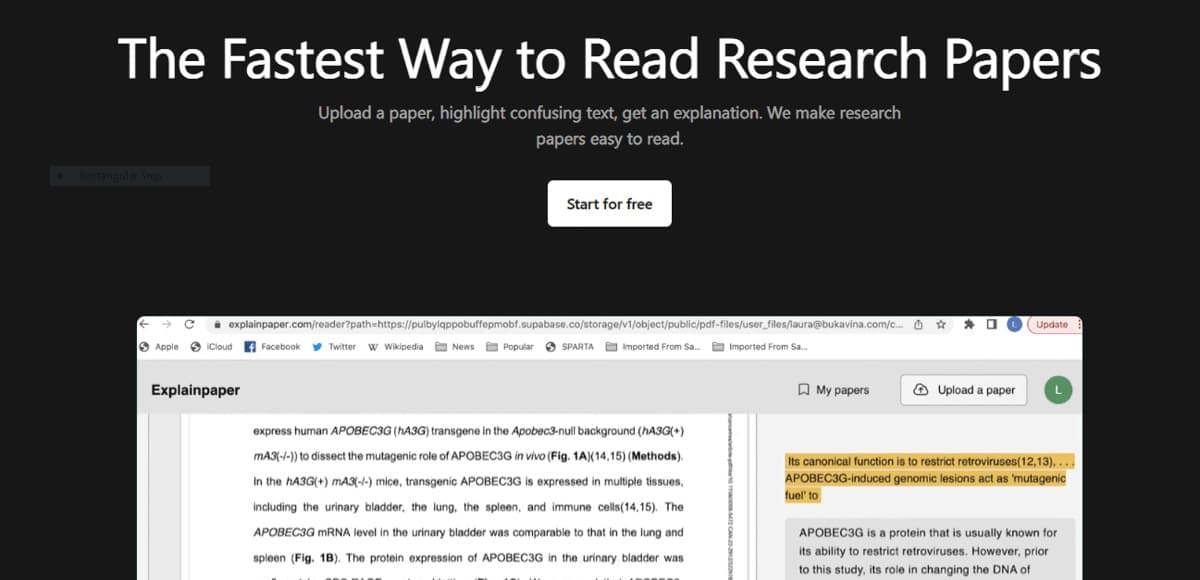Open the iCloud bookmark
Viewport: 1200px width, 580px height.
tap(211, 347)
